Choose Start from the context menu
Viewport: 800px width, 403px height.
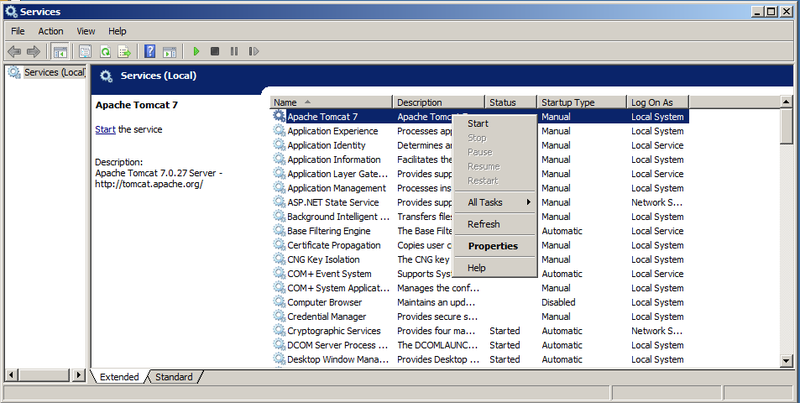[478, 123]
